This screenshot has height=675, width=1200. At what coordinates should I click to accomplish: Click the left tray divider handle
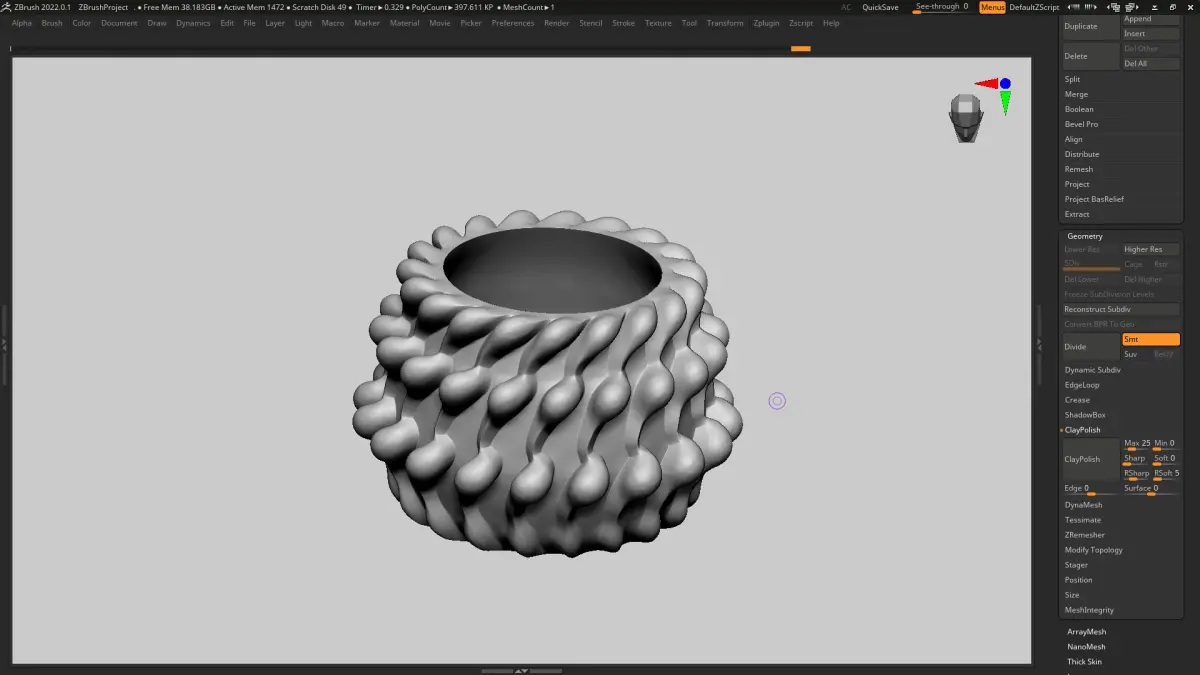4,344
